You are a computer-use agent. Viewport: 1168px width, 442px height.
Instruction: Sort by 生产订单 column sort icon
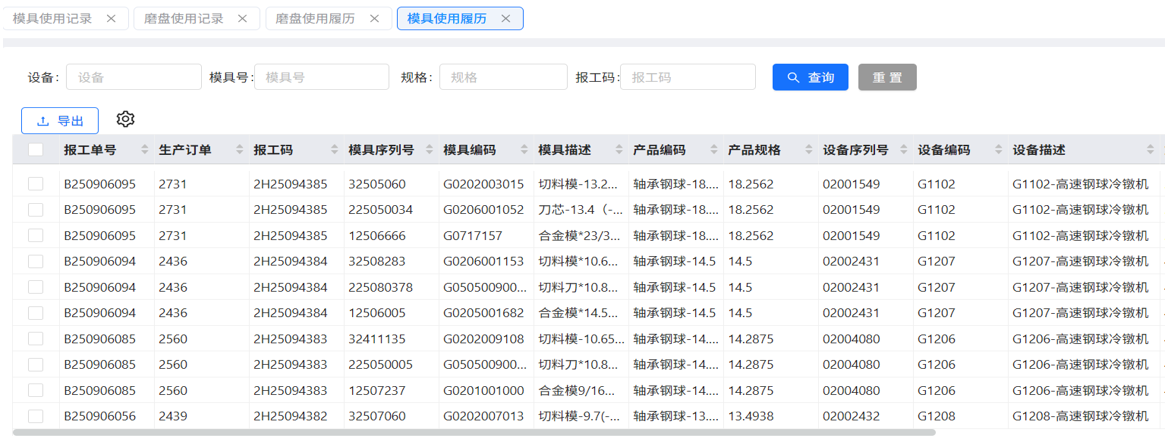point(239,150)
